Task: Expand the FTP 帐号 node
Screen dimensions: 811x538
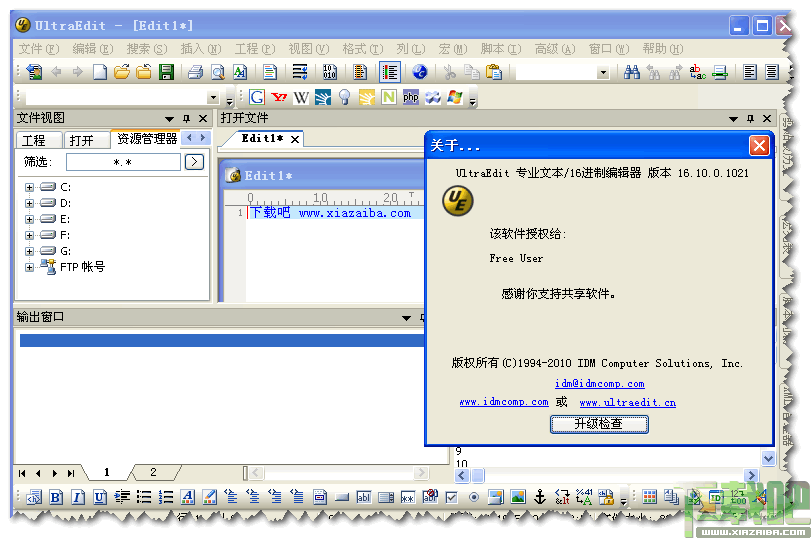Action: tap(29, 267)
